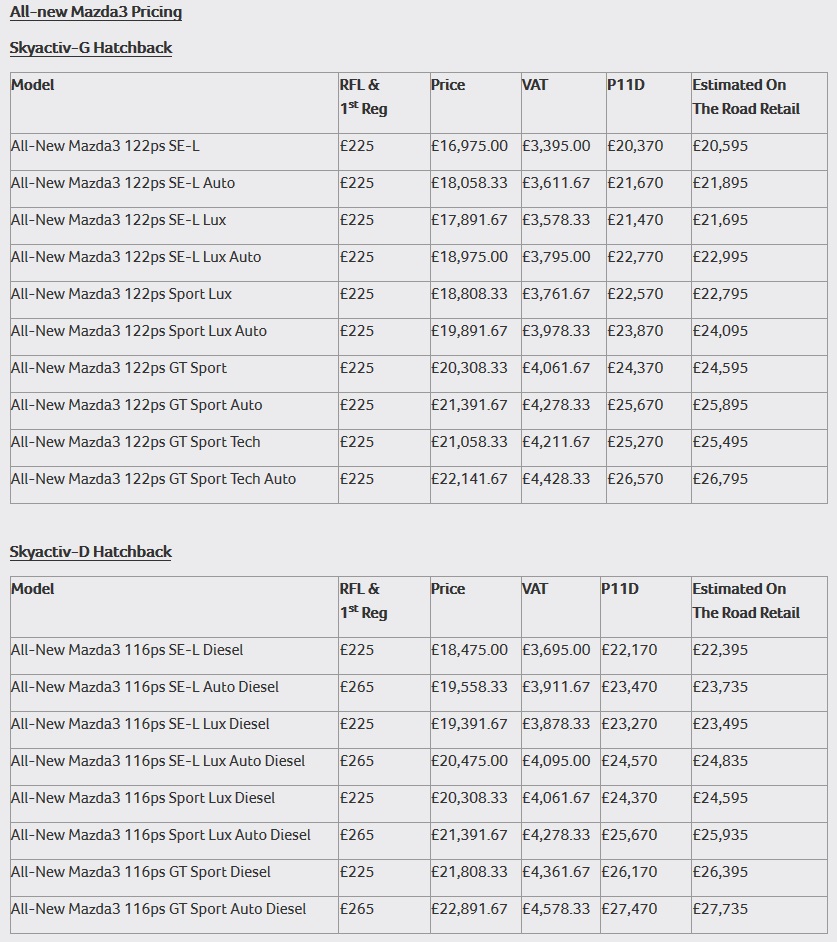
Task: Click the £16,975.00 price cell
Action: pyautogui.click(x=469, y=146)
